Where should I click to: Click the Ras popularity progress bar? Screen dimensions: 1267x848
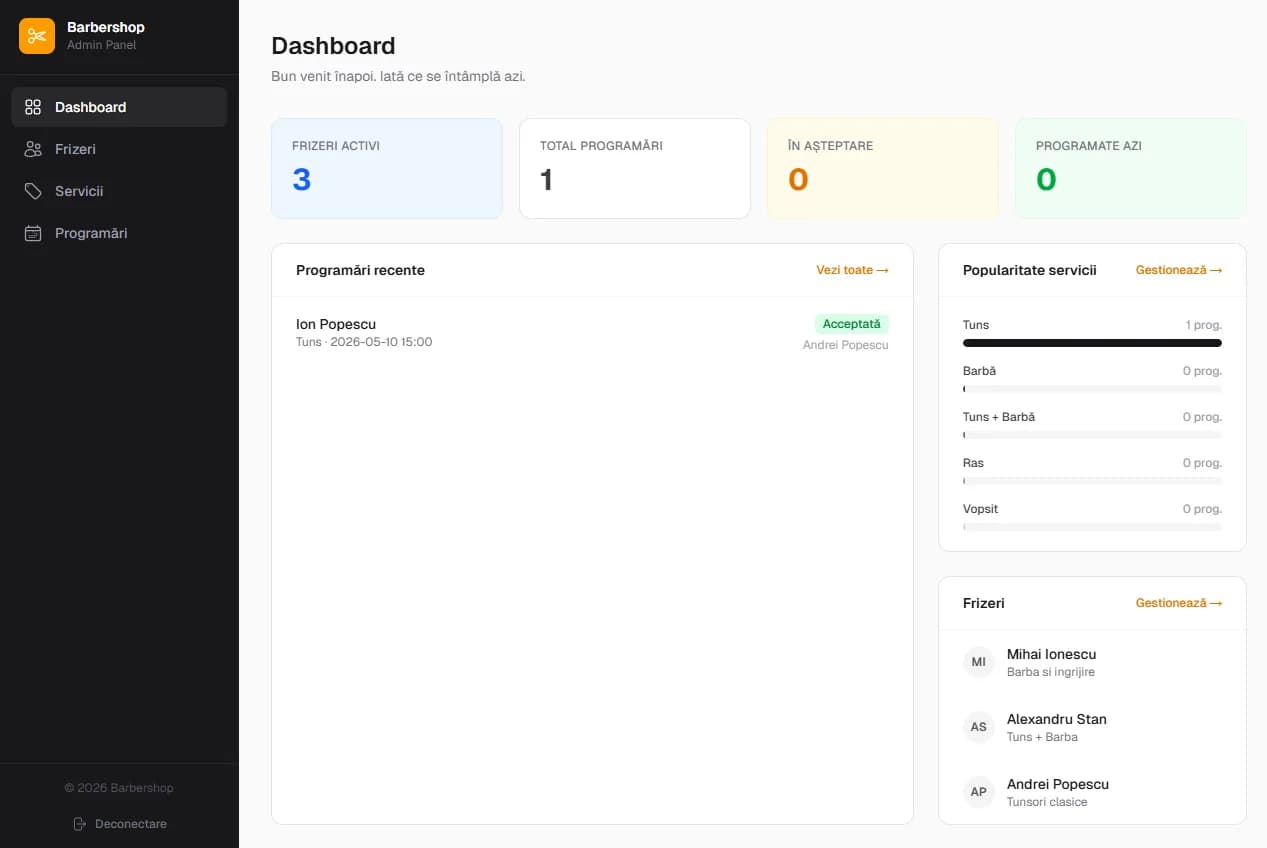coord(1092,481)
